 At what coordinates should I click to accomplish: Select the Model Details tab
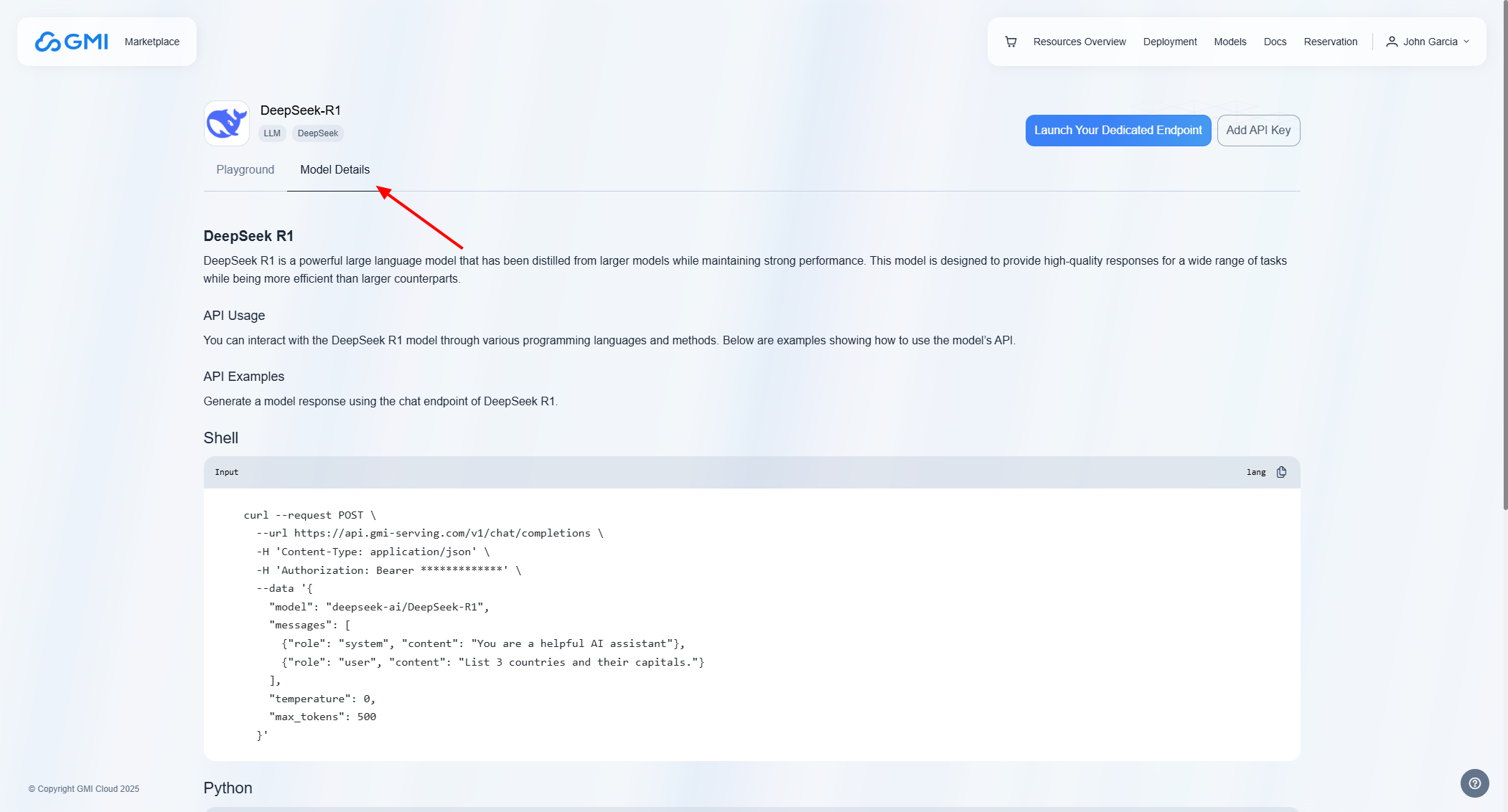point(335,169)
